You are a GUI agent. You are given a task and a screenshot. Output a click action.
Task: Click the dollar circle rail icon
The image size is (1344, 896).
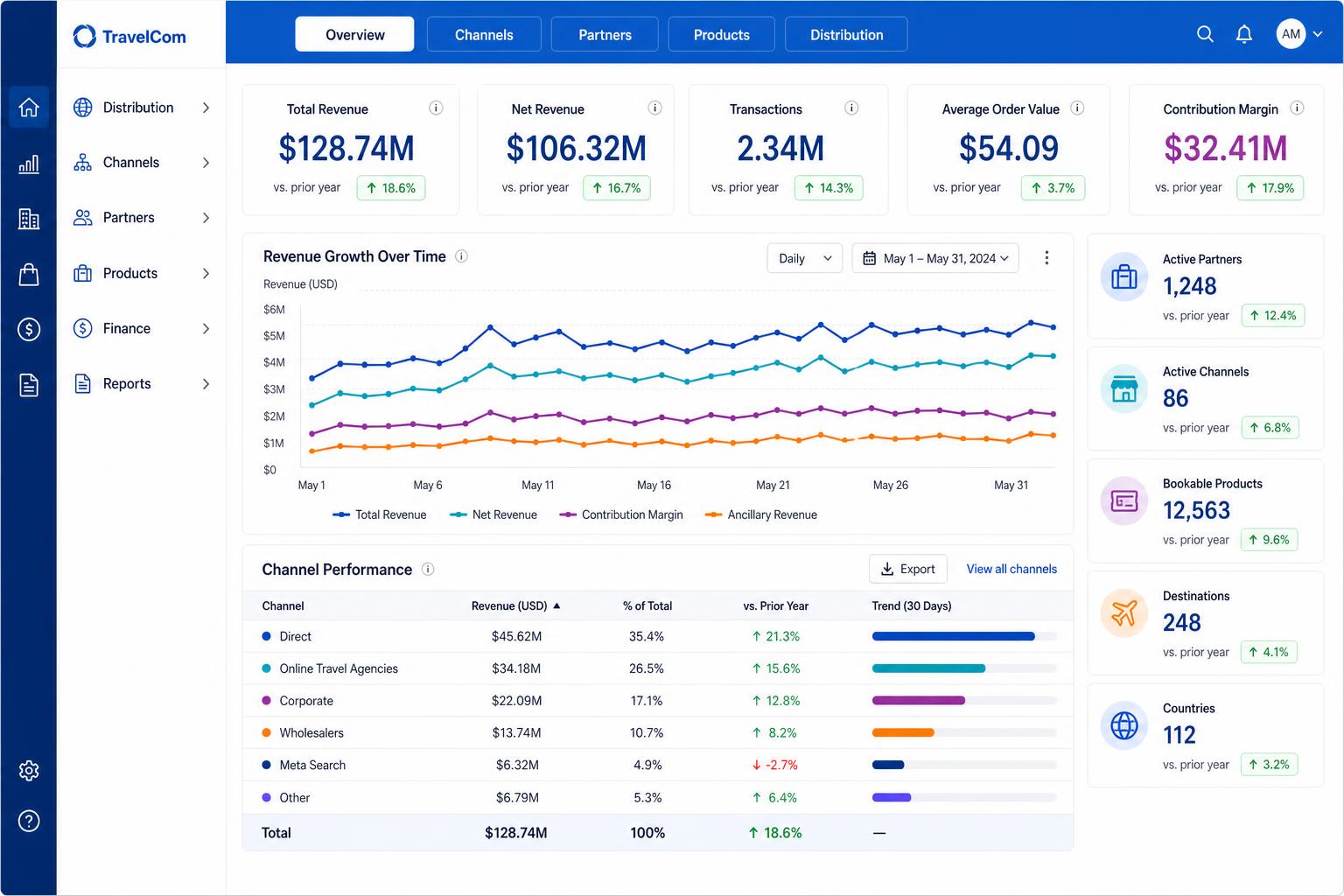[29, 329]
